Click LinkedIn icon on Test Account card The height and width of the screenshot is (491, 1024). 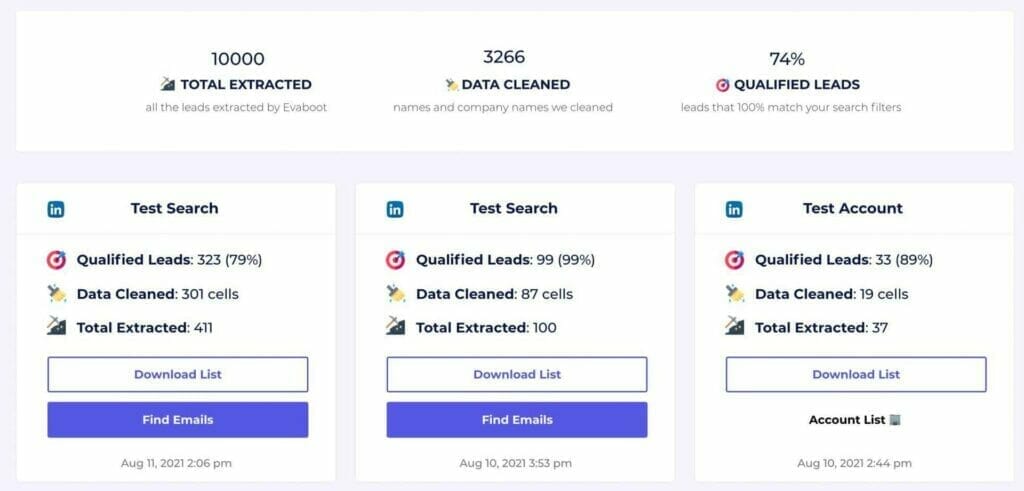click(x=734, y=209)
